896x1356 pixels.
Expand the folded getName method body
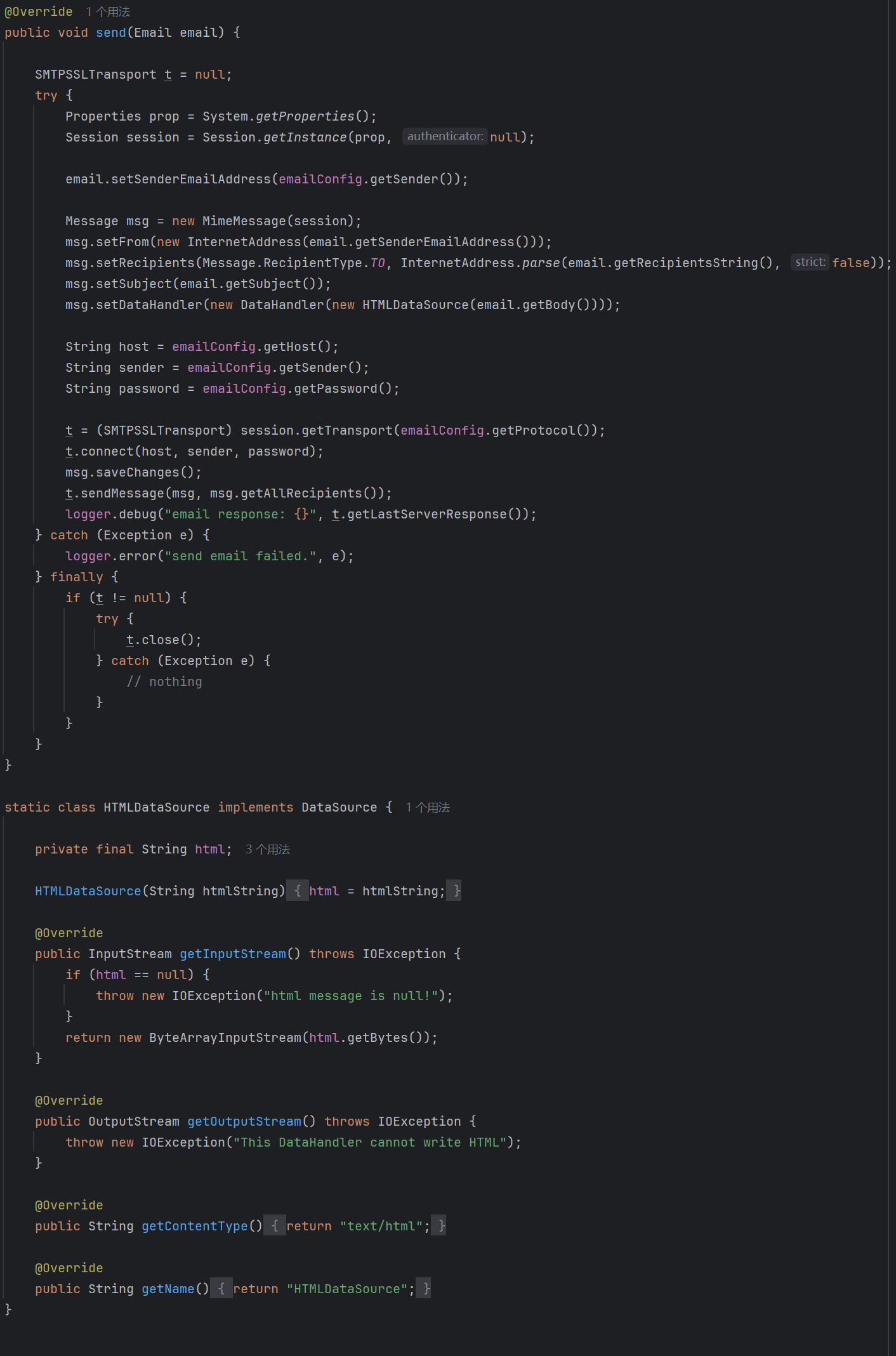(x=221, y=1289)
